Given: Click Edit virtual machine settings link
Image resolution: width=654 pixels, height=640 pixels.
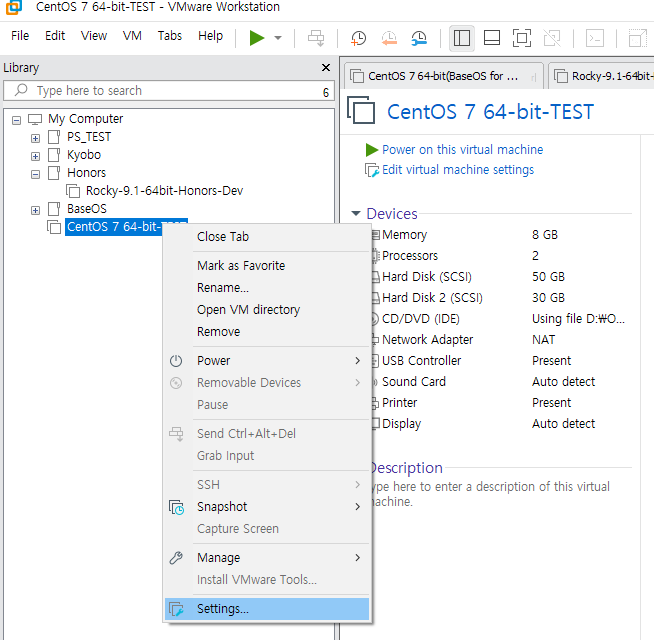Looking at the screenshot, I should [458, 170].
